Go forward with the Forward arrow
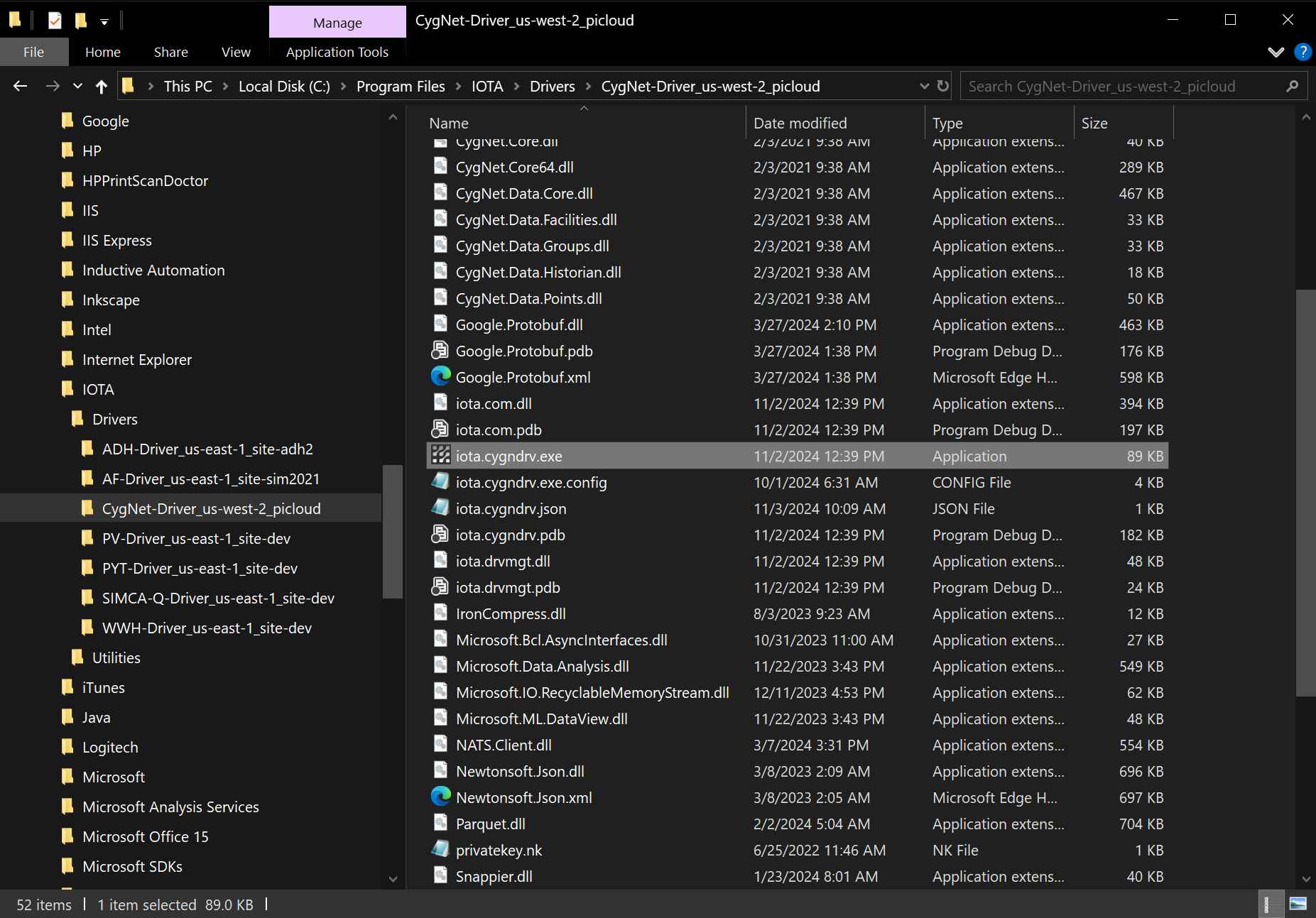The width and height of the screenshot is (1316, 918). click(x=53, y=86)
